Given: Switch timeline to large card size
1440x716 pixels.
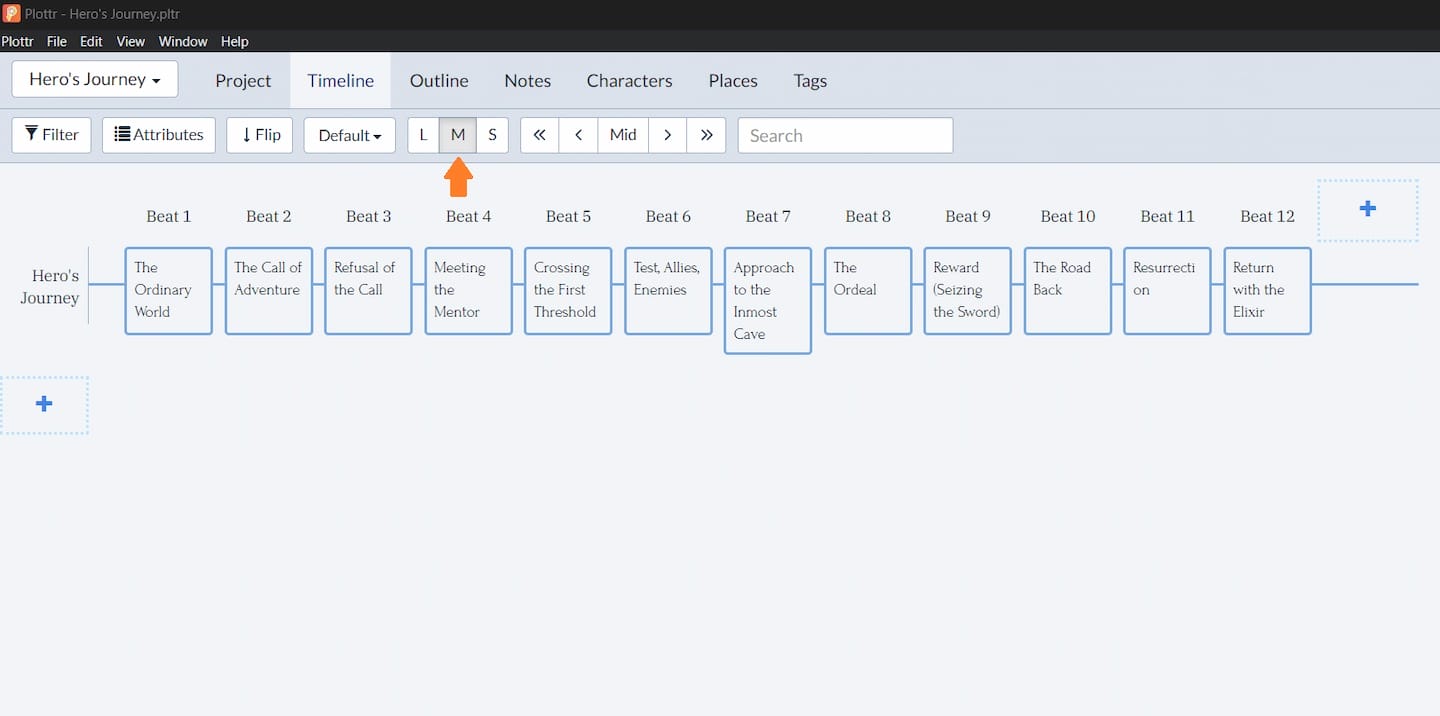Looking at the screenshot, I should pyautogui.click(x=423, y=134).
